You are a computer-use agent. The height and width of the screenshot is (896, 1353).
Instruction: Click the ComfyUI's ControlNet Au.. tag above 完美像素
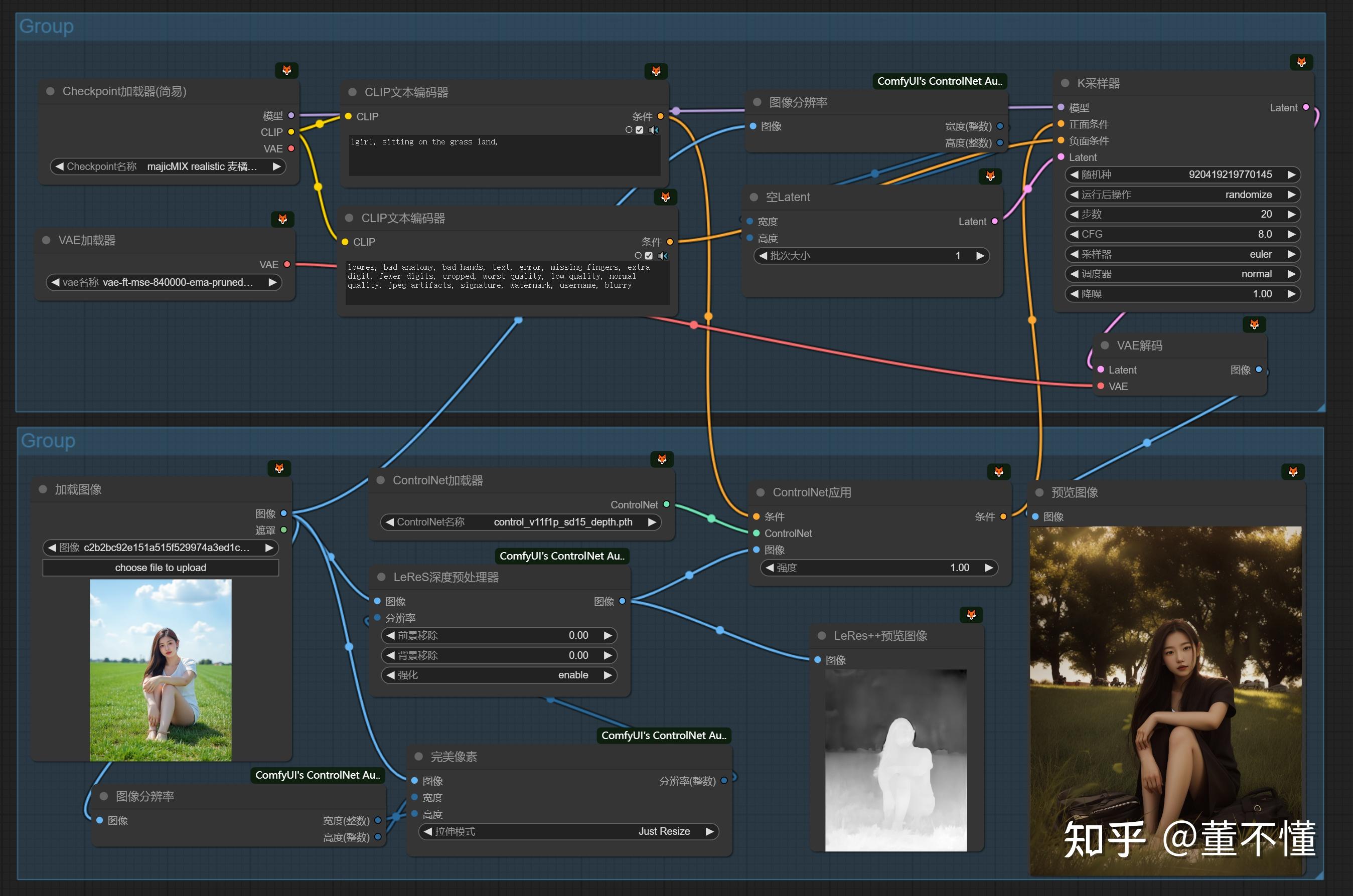(x=663, y=736)
